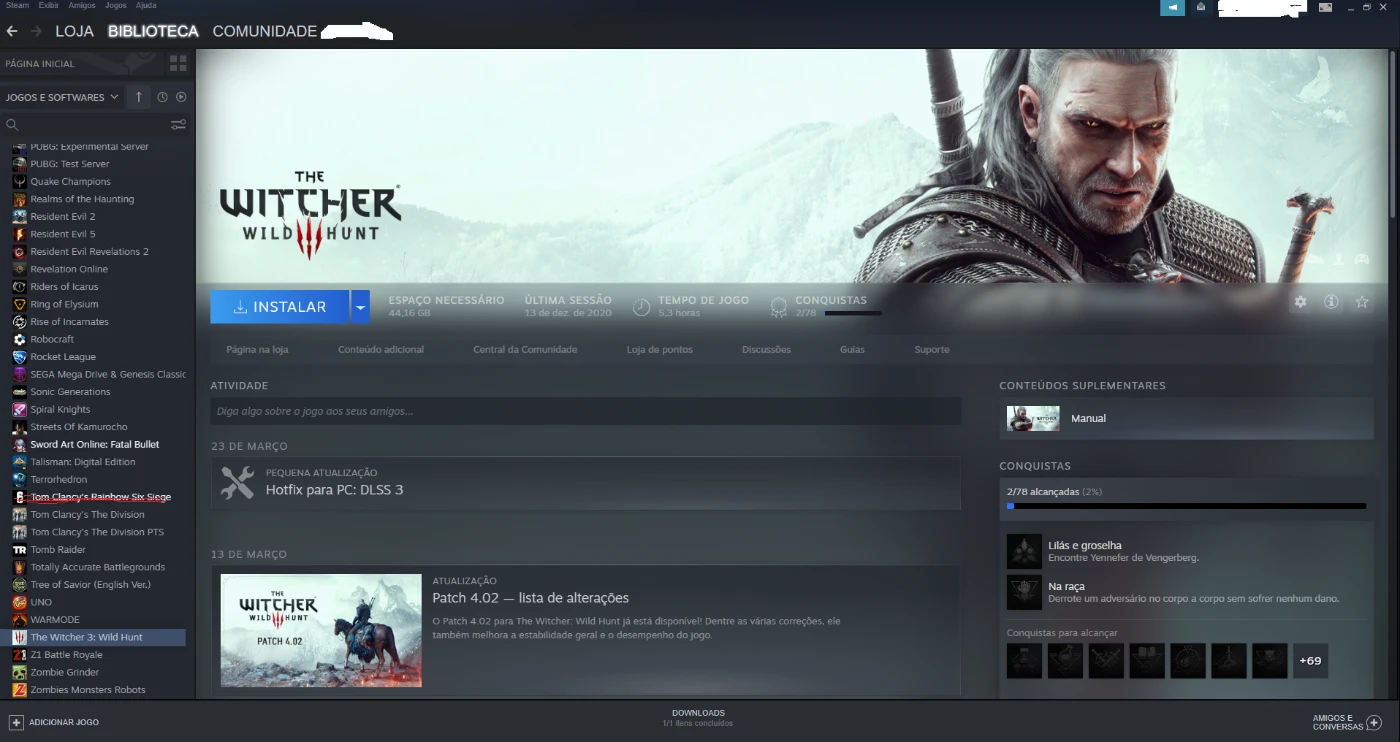Screen dimensions: 1400x742
Task: Open the announcements megaphone icon
Action: pos(1172,7)
